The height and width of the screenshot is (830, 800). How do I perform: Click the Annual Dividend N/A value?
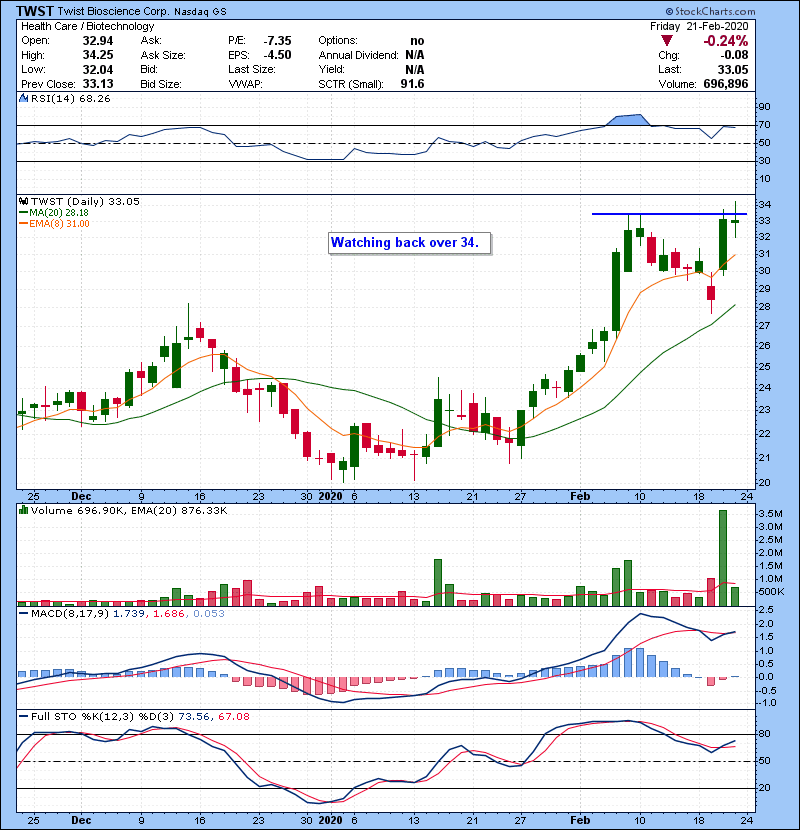click(x=415, y=55)
